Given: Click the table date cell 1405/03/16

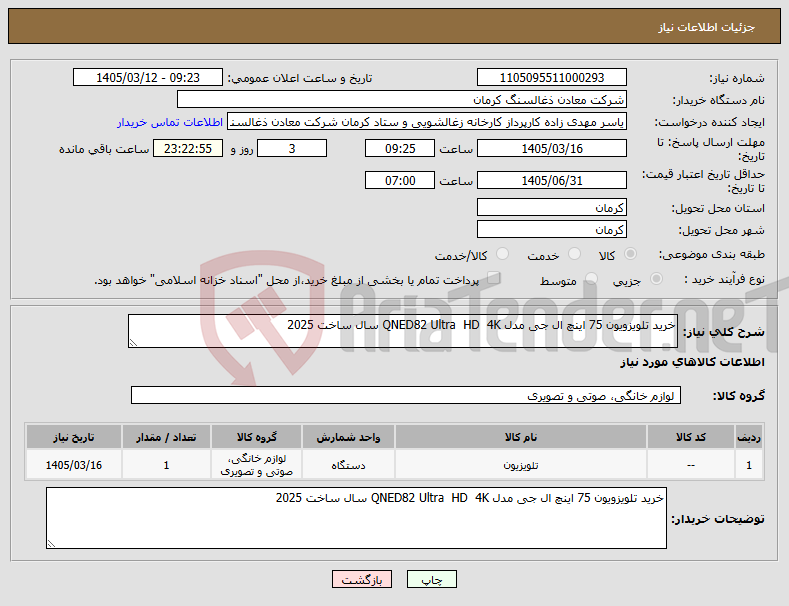Looking at the screenshot, I should (x=73, y=465).
